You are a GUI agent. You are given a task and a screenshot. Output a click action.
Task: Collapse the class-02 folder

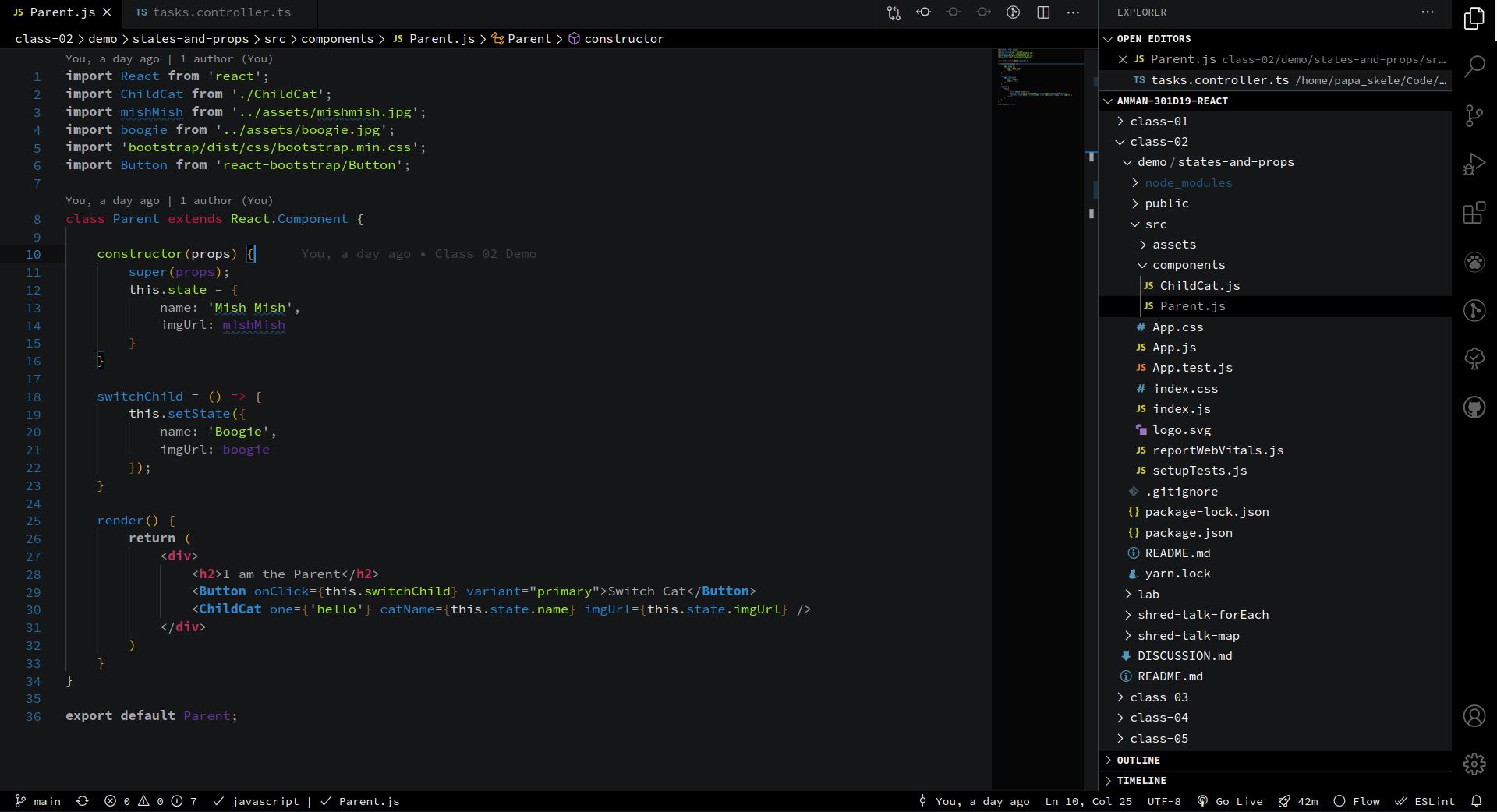[x=1275, y=142]
